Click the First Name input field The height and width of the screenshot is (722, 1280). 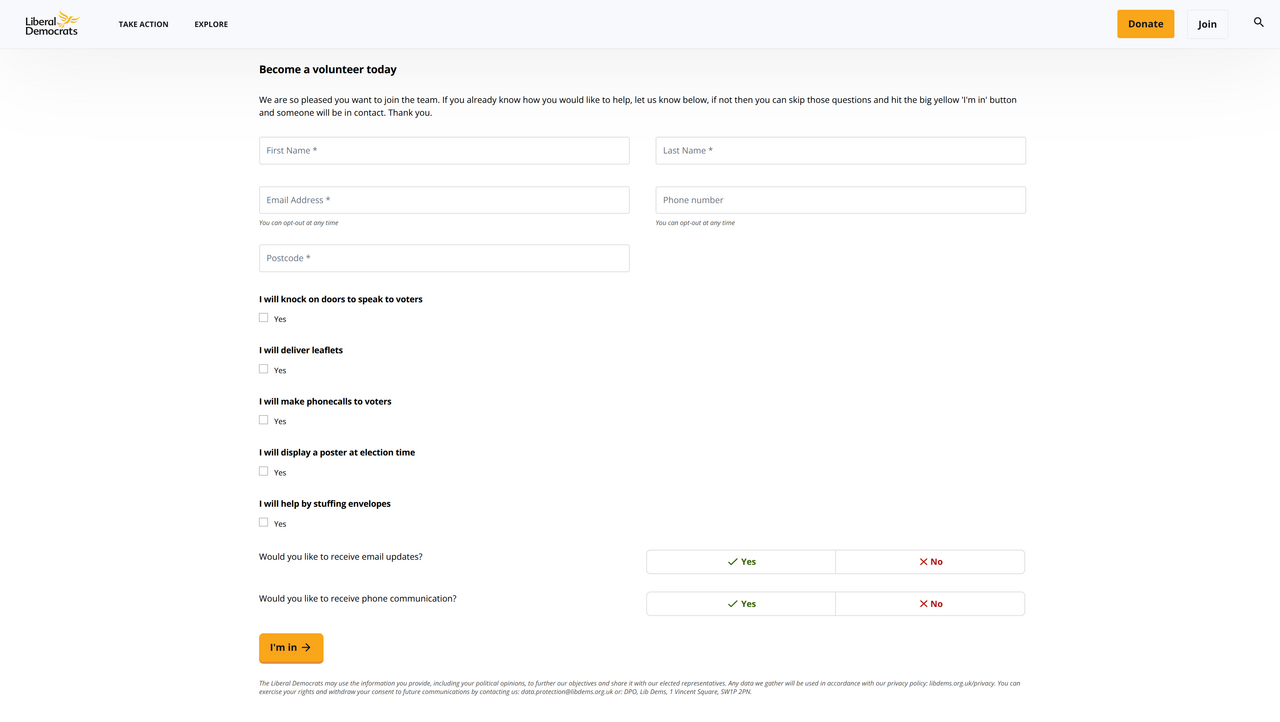click(x=443, y=150)
